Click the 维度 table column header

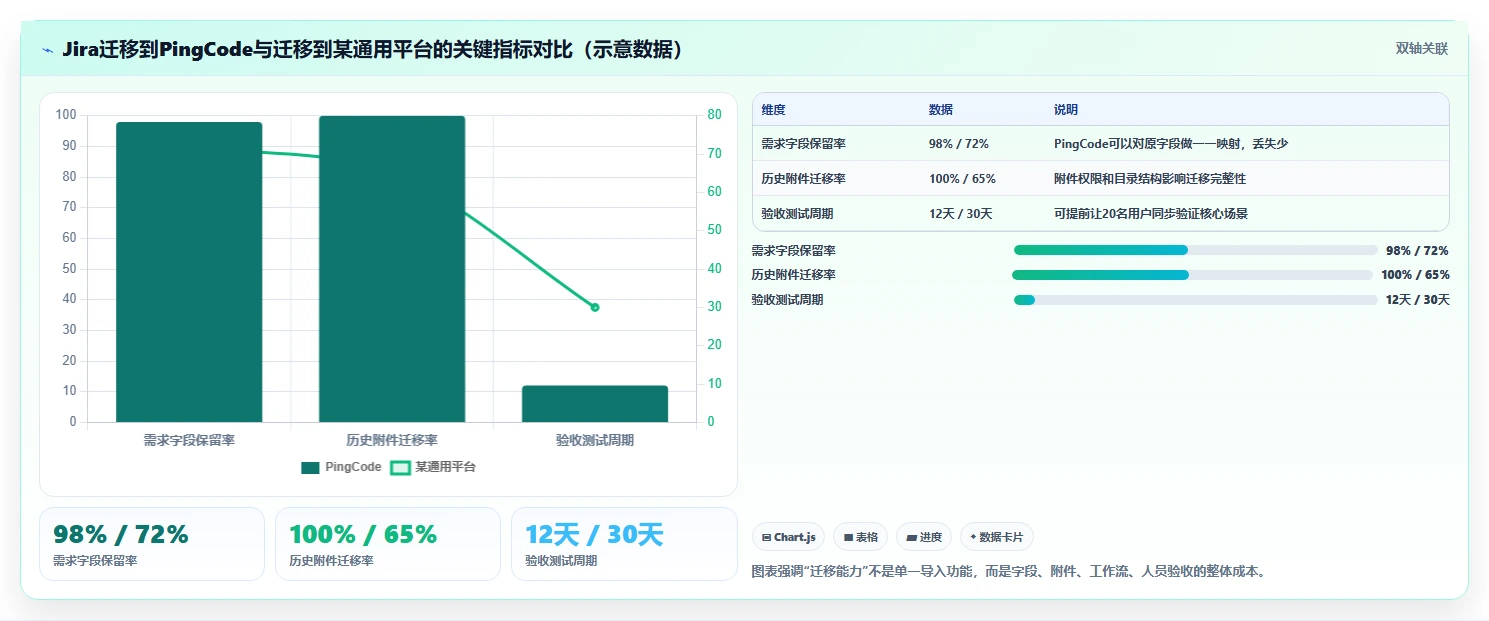773,110
